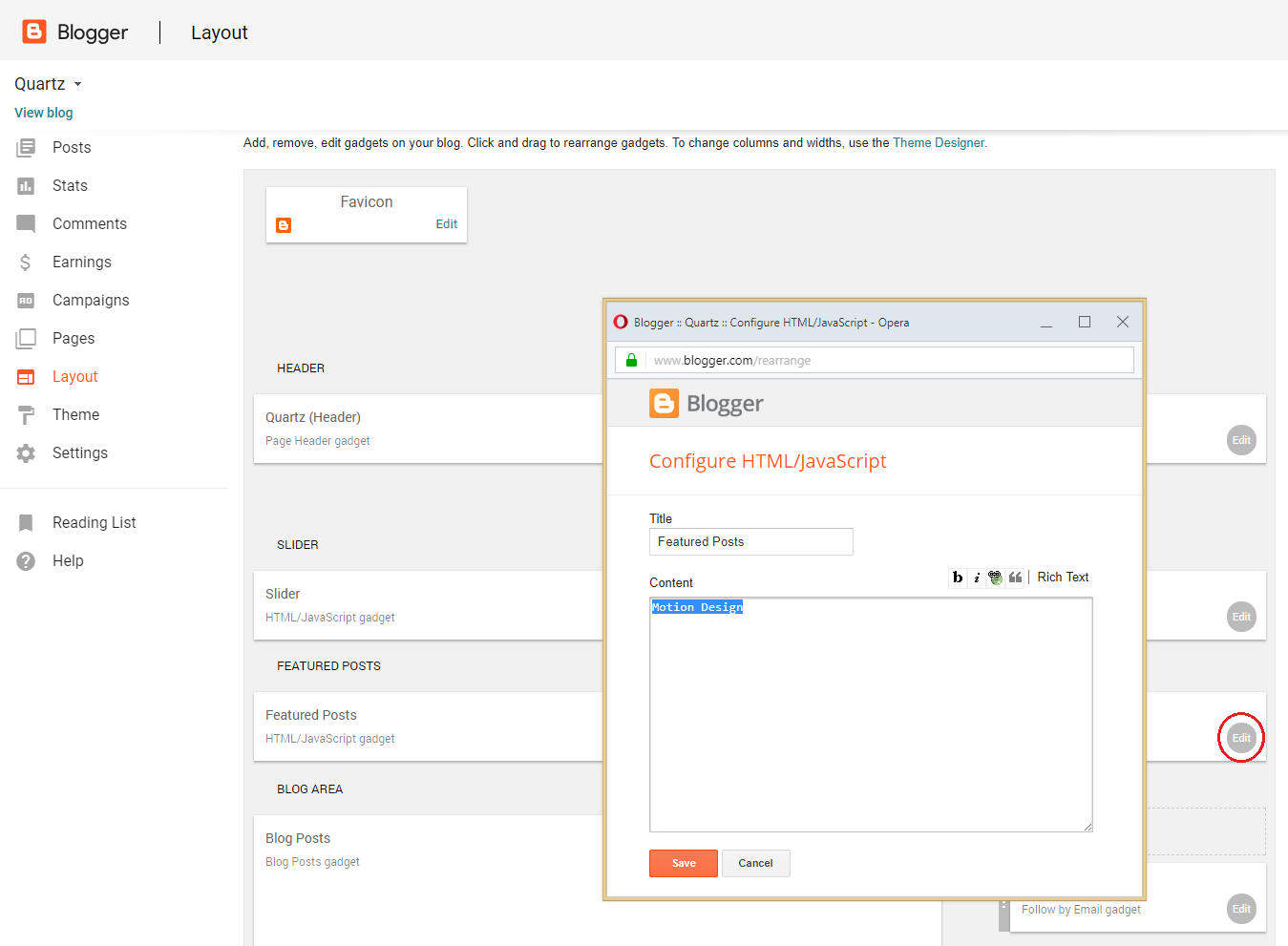Image resolution: width=1288 pixels, height=946 pixels.
Task: Click the Comments speech bubble icon
Action: tap(26, 223)
